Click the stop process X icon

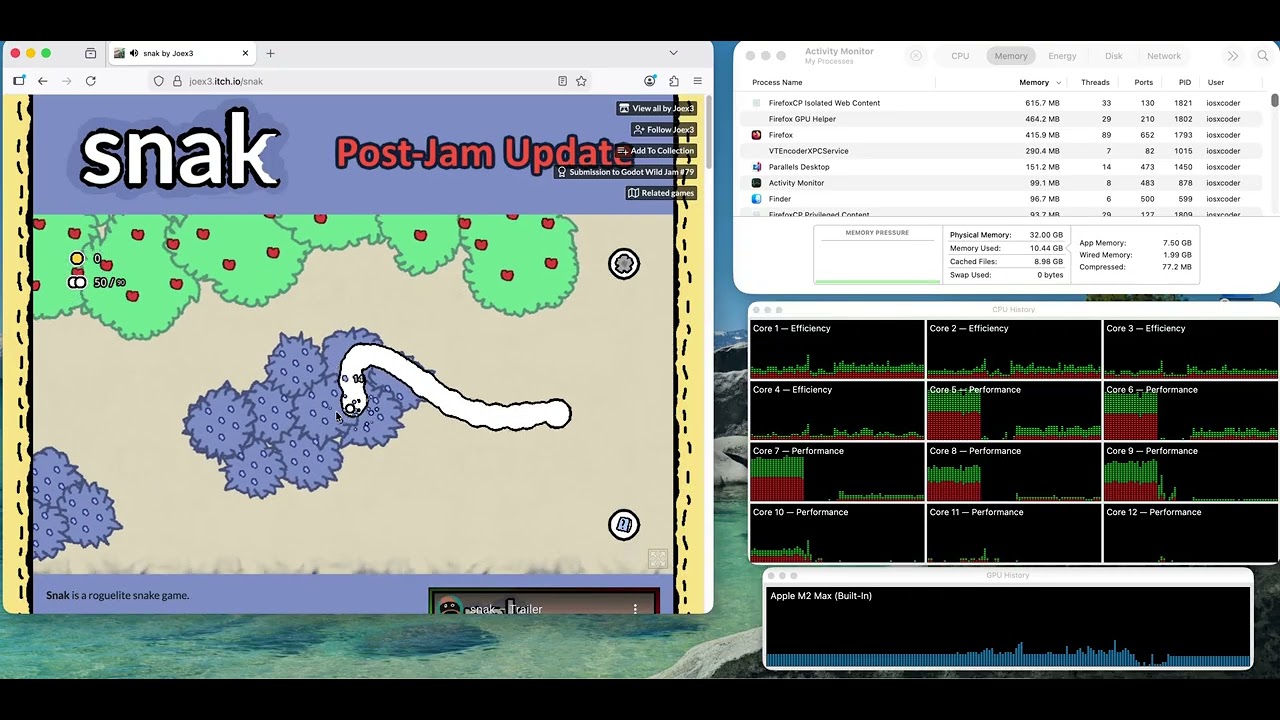coord(916,56)
